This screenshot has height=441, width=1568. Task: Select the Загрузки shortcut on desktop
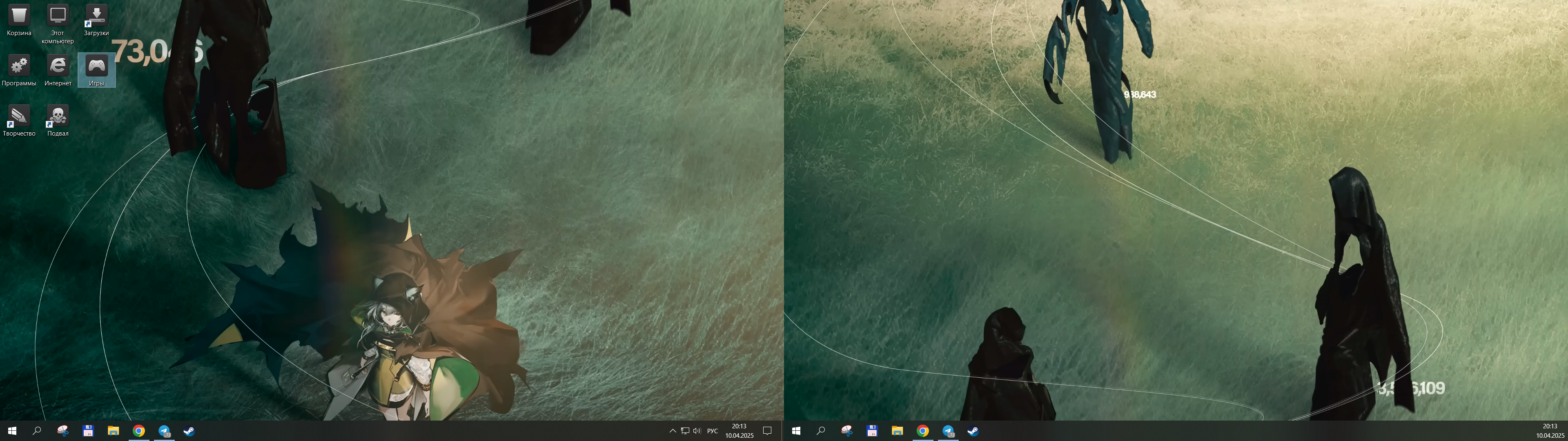(96, 21)
